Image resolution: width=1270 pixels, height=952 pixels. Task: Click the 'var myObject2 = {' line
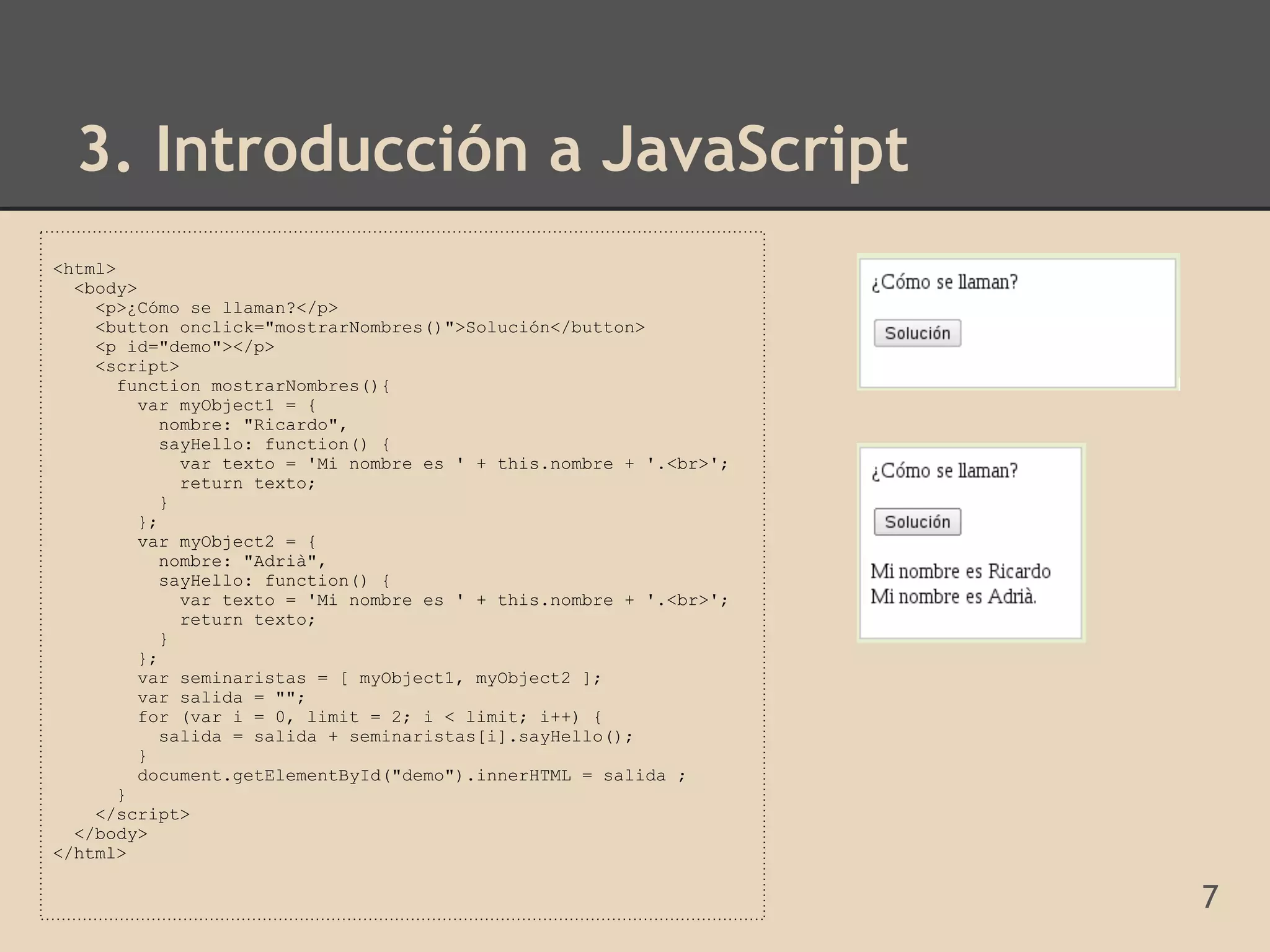point(227,542)
